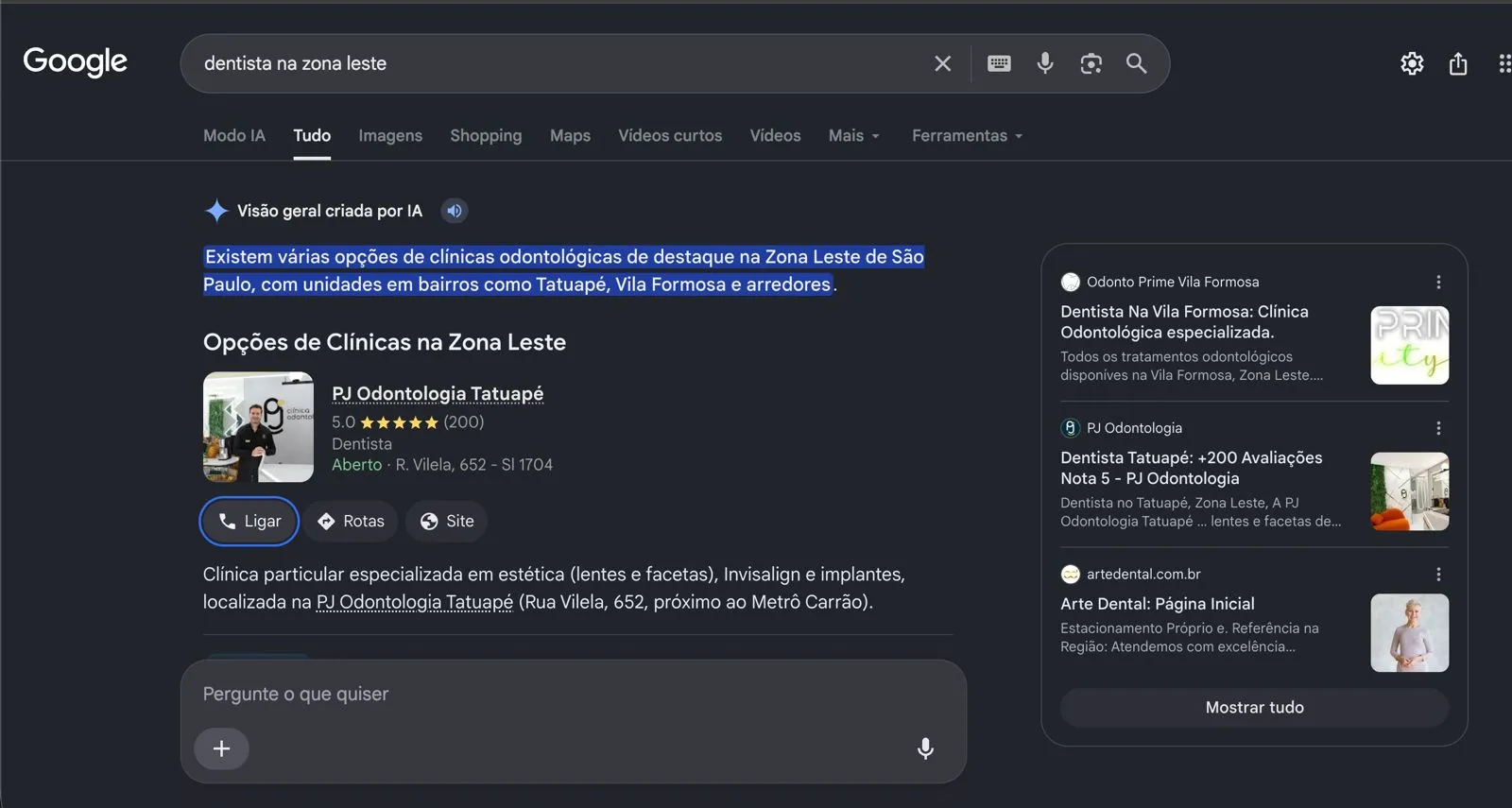Click the artedental.com.br favicon
1512x808 pixels.
(x=1070, y=575)
